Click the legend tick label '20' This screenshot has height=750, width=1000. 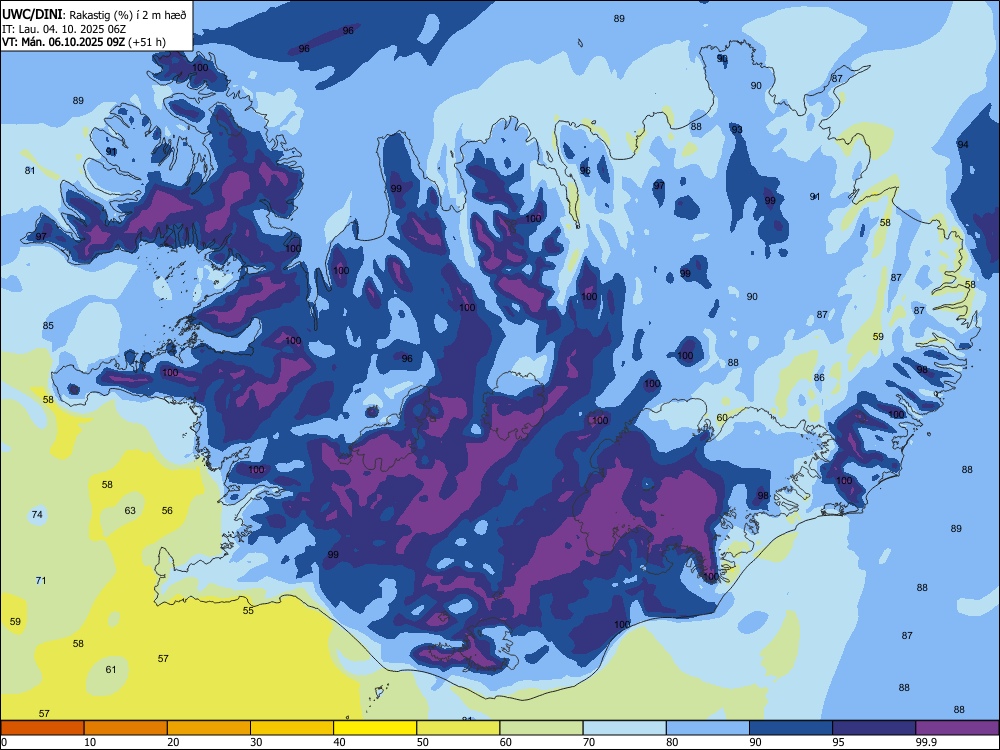[173, 742]
